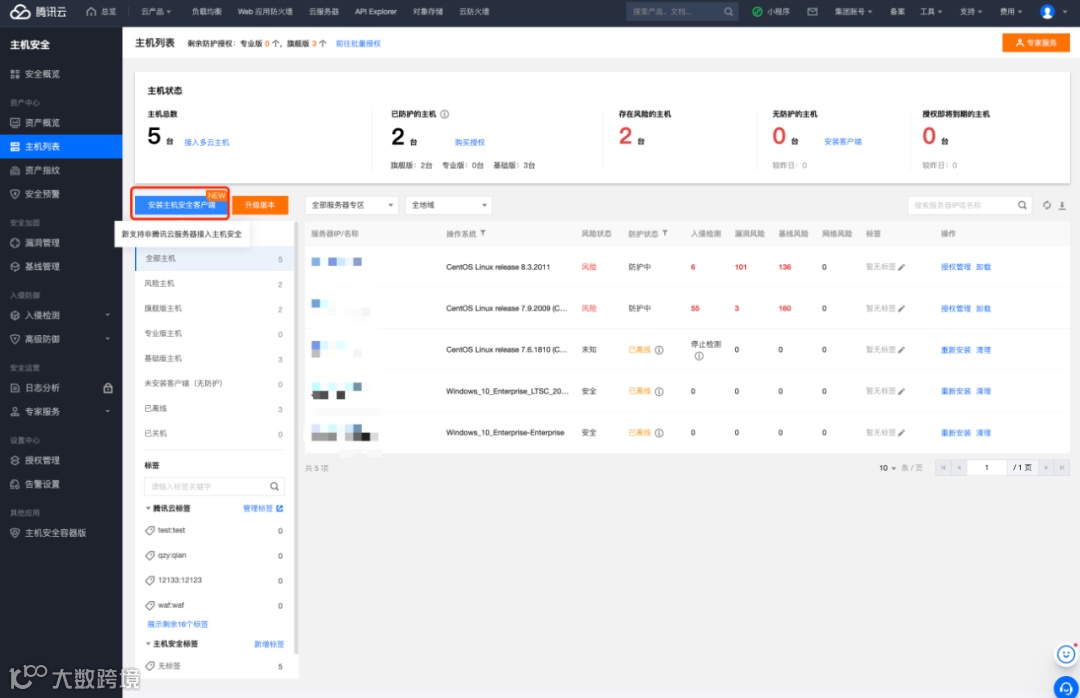This screenshot has width=1080, height=698.
Task: Open the user avatar account menu
Action: [x=1047, y=12]
